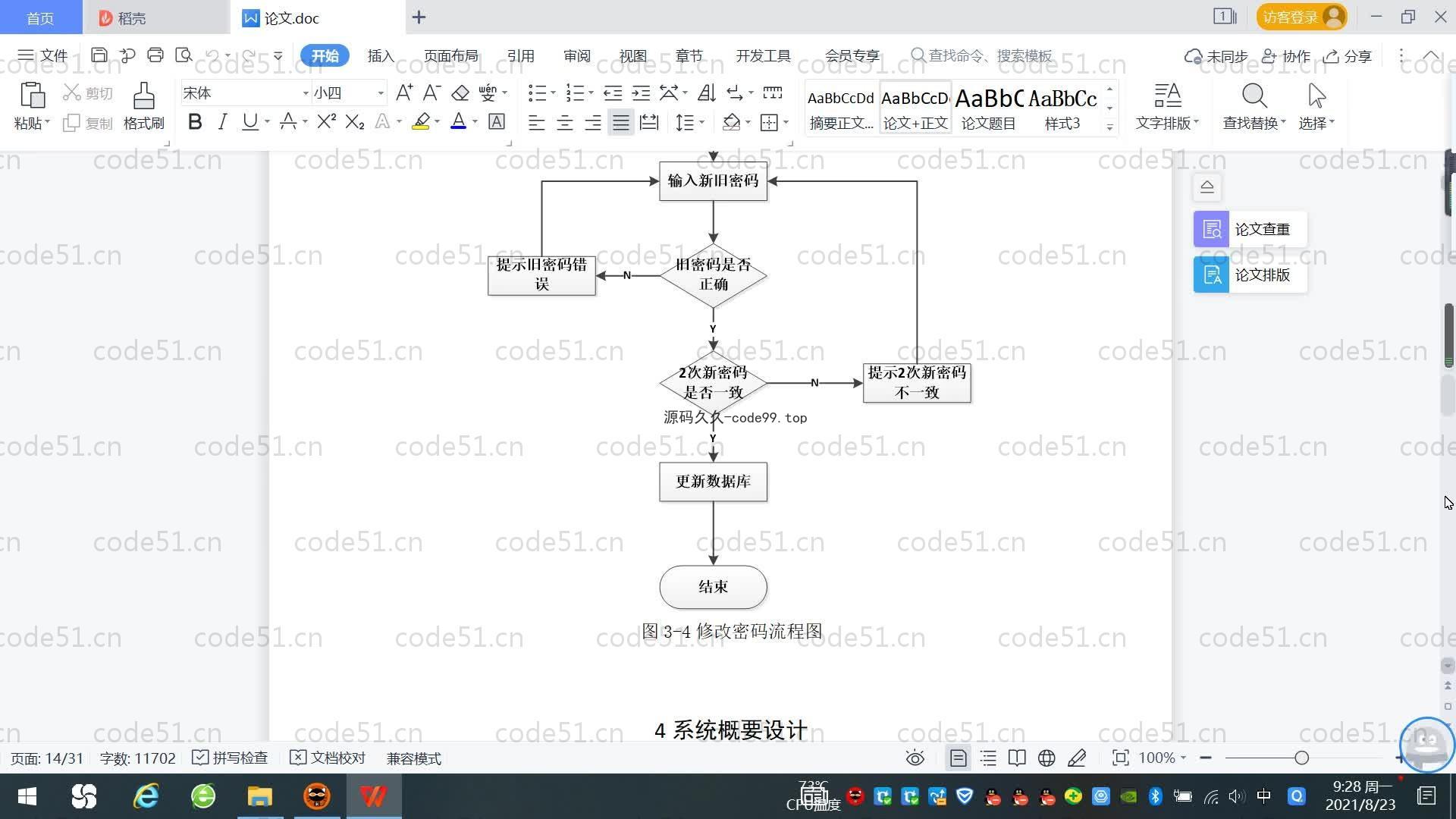The height and width of the screenshot is (819, 1456).
Task: Switch to outline view icon
Action: pyautogui.click(x=988, y=758)
